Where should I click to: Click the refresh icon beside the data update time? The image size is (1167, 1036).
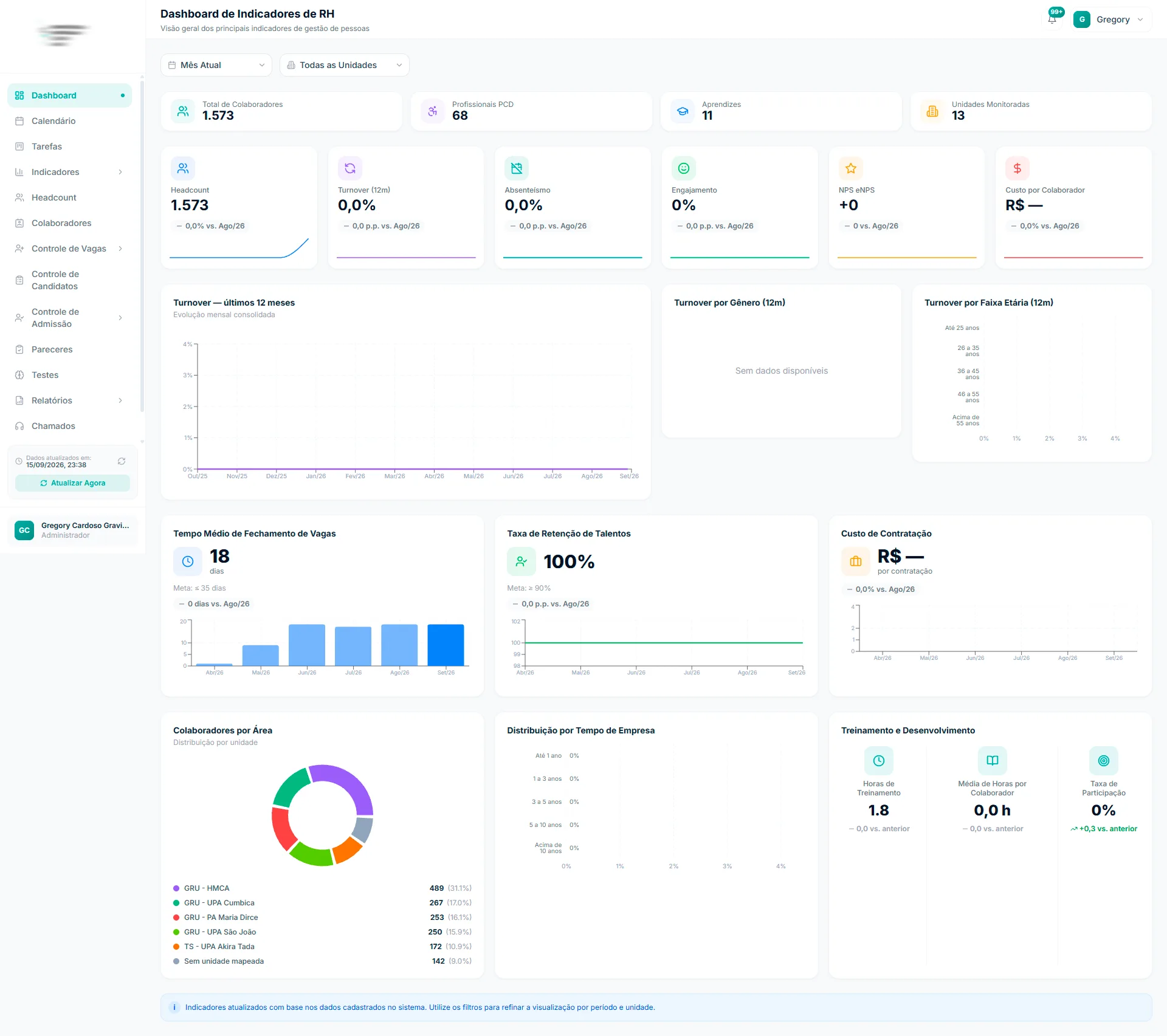(122, 461)
